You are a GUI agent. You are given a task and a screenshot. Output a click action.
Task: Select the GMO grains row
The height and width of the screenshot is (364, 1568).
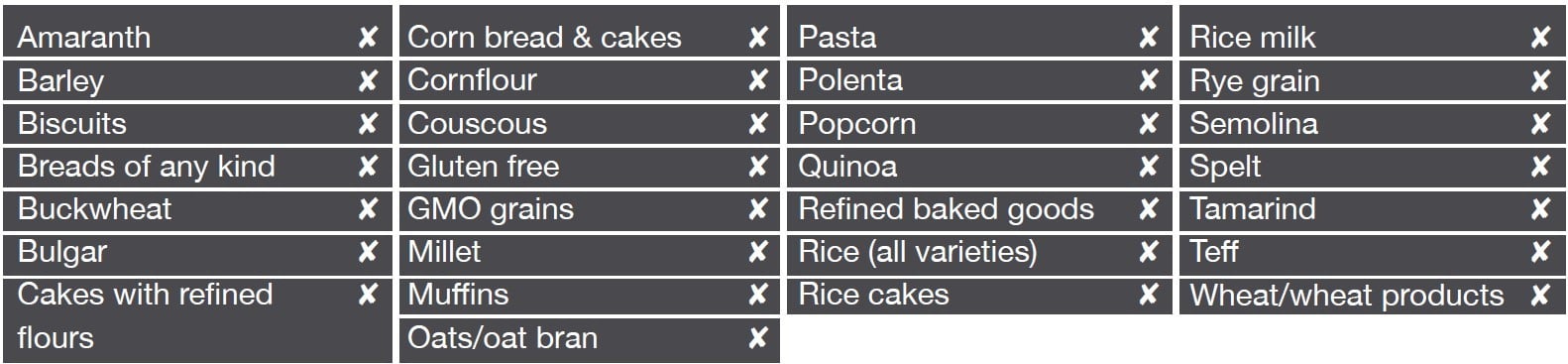(590, 209)
